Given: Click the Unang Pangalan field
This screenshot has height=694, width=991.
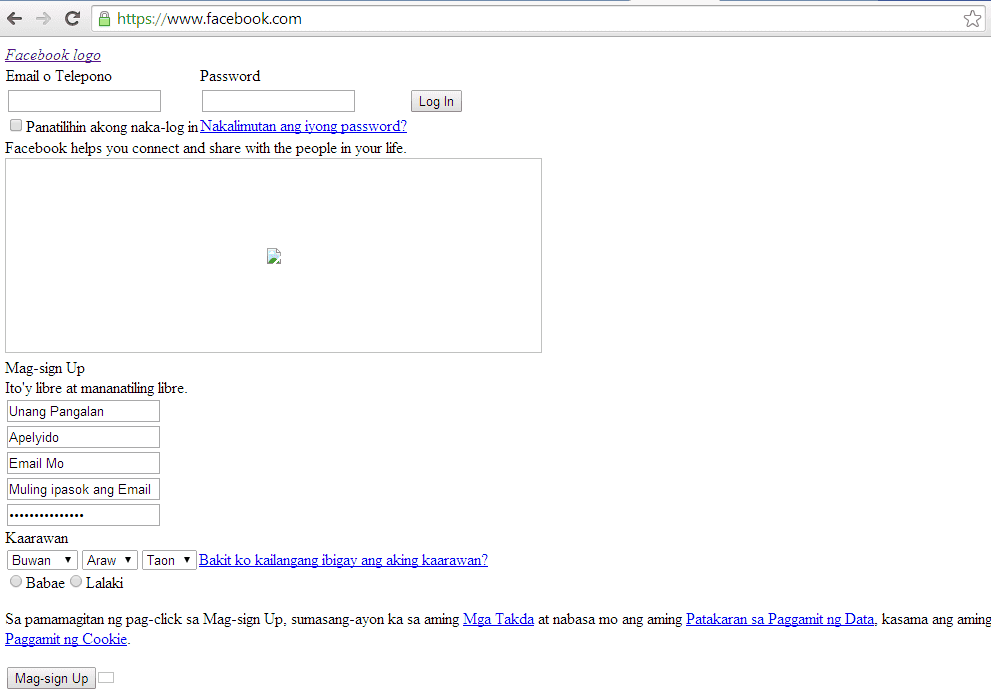Looking at the screenshot, I should click(x=83, y=411).
